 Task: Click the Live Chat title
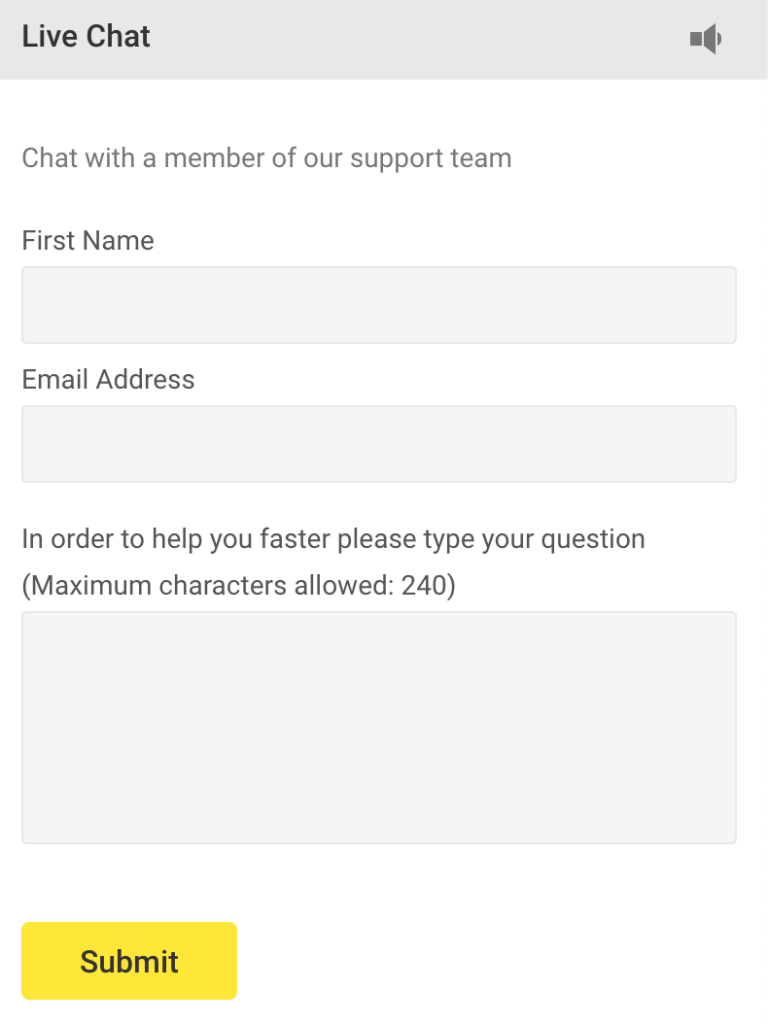tap(86, 37)
